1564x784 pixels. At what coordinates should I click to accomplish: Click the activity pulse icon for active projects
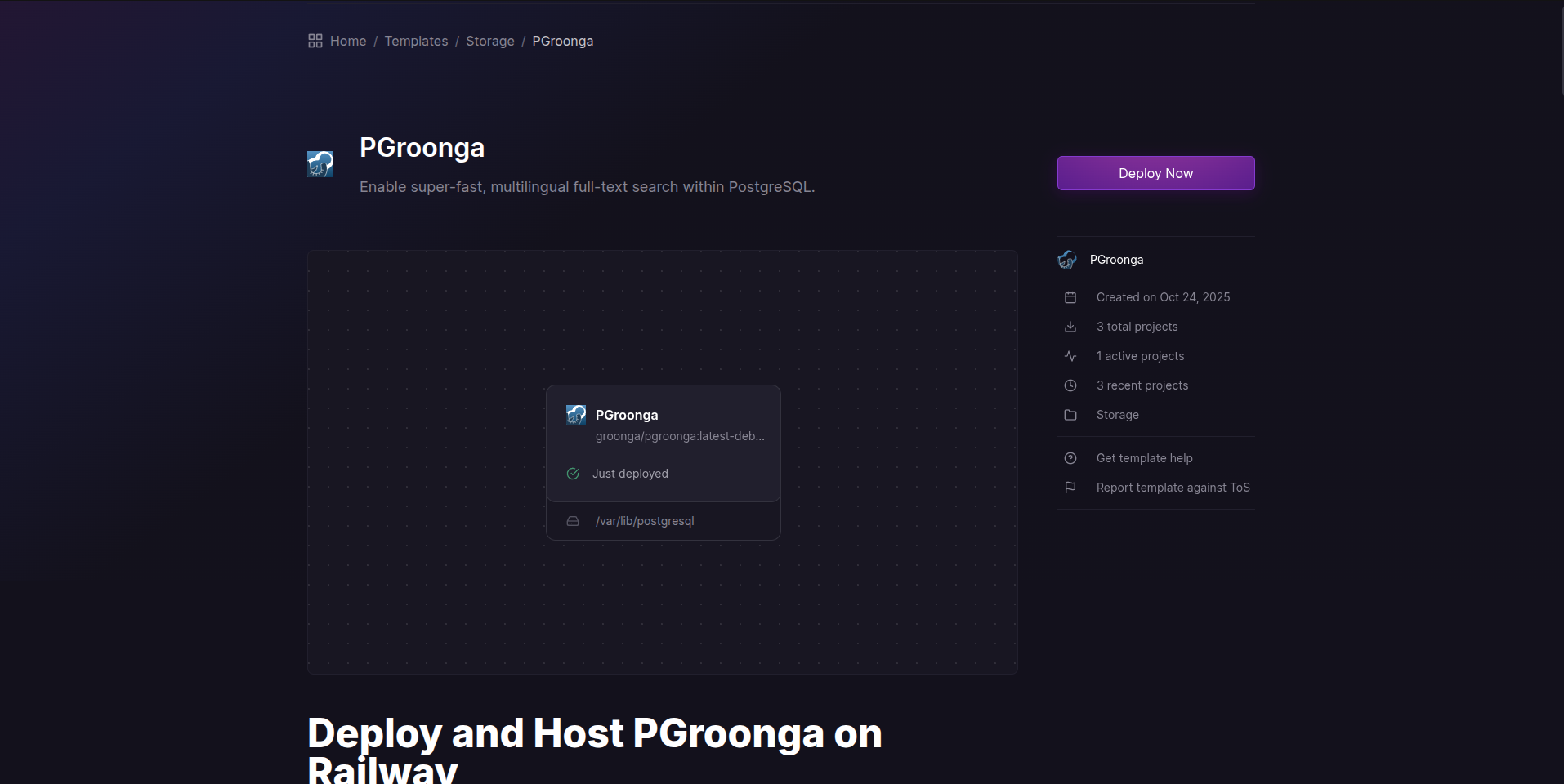[1070, 356]
